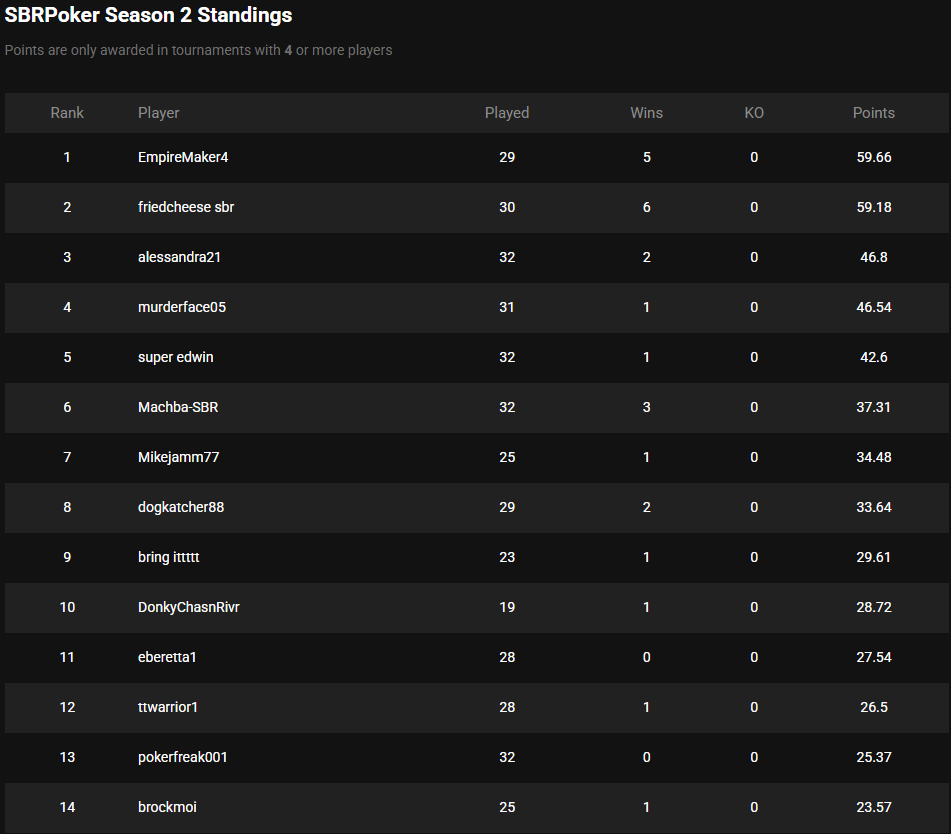Click the Played column header
The image size is (951, 834).
pyautogui.click(x=507, y=113)
